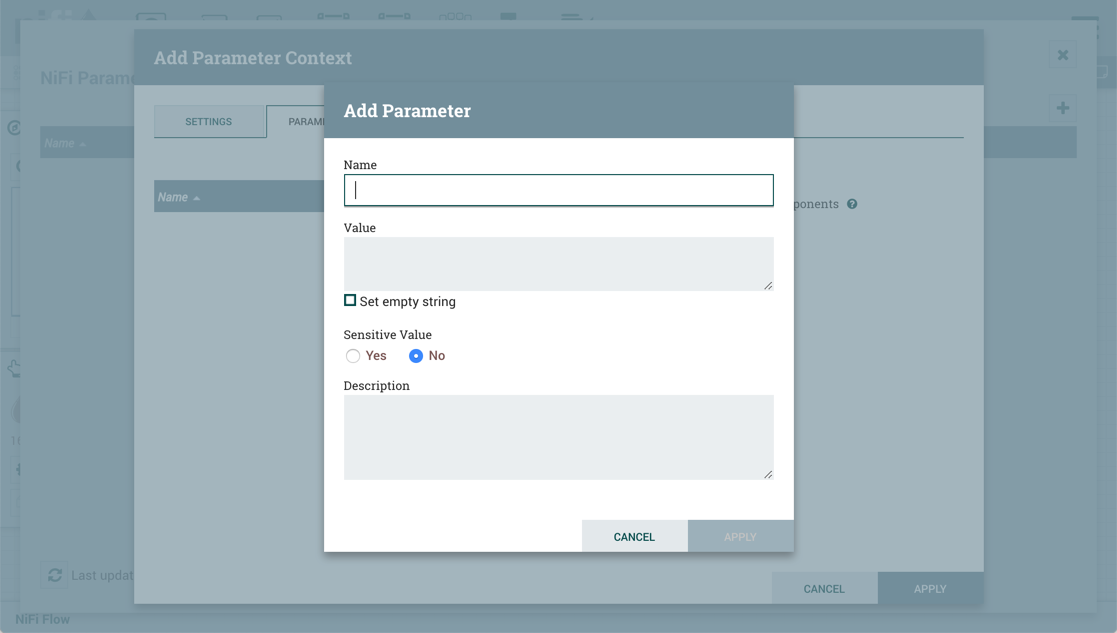The width and height of the screenshot is (1117, 633).
Task: Click the plus icon to add a context
Action: 1063,108
